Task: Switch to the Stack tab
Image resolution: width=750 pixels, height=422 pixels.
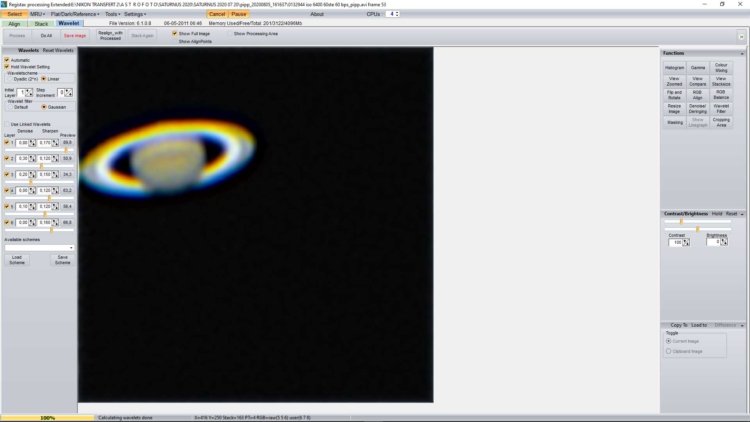Action: [x=41, y=23]
